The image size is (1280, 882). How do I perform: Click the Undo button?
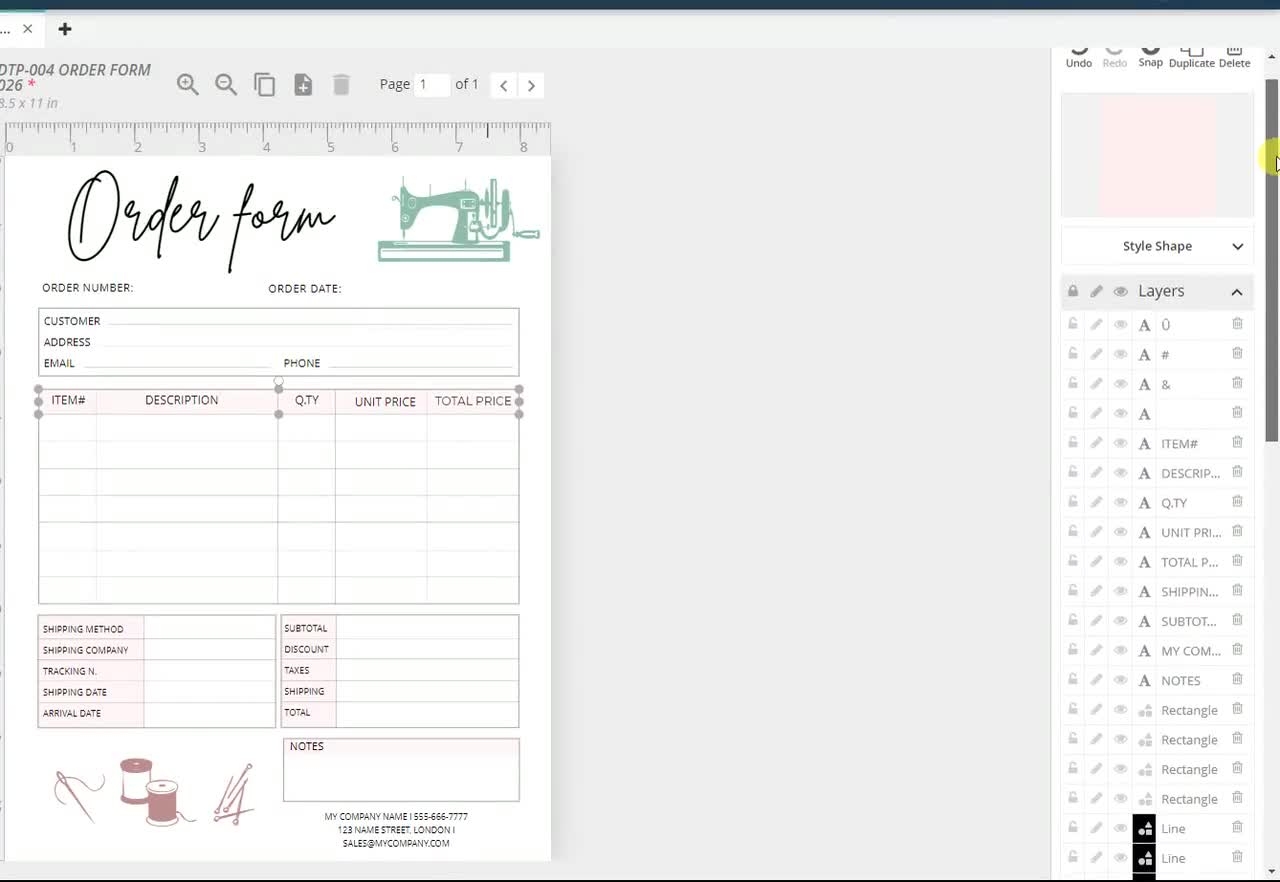click(x=1079, y=57)
